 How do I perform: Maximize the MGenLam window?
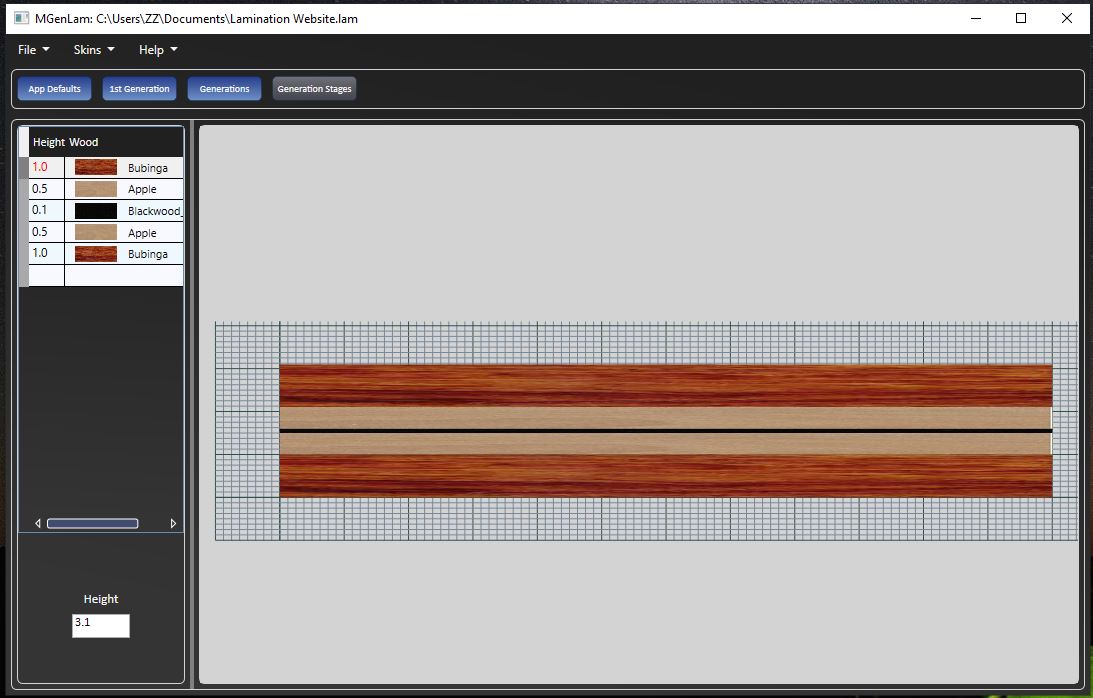pos(1020,18)
